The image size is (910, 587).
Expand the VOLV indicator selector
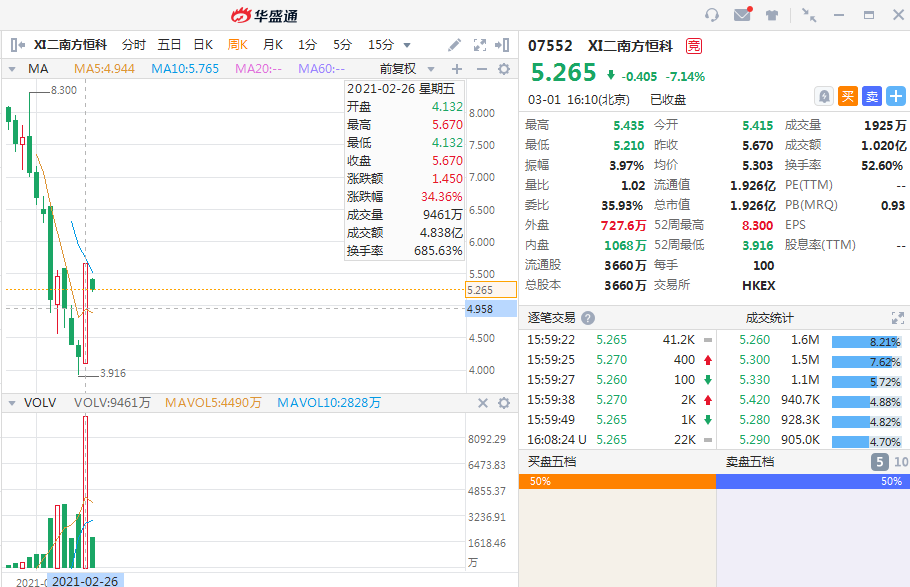12,403
